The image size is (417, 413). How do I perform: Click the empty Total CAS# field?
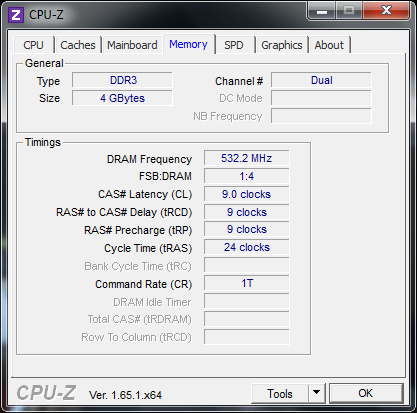point(247,319)
